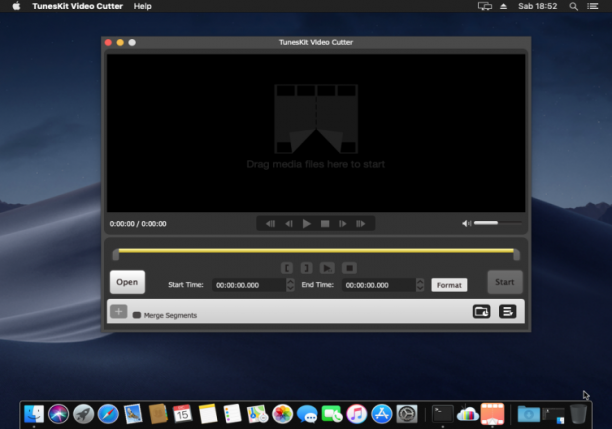Decrease End Time with the down stepper arrow
Viewport: 612px width, 429px height.
point(420,288)
